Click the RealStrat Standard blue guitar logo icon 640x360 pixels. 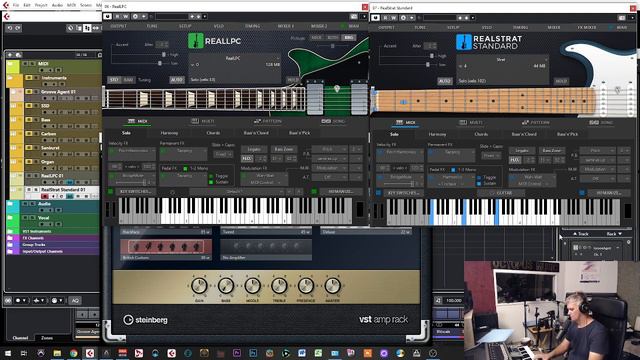point(463,42)
